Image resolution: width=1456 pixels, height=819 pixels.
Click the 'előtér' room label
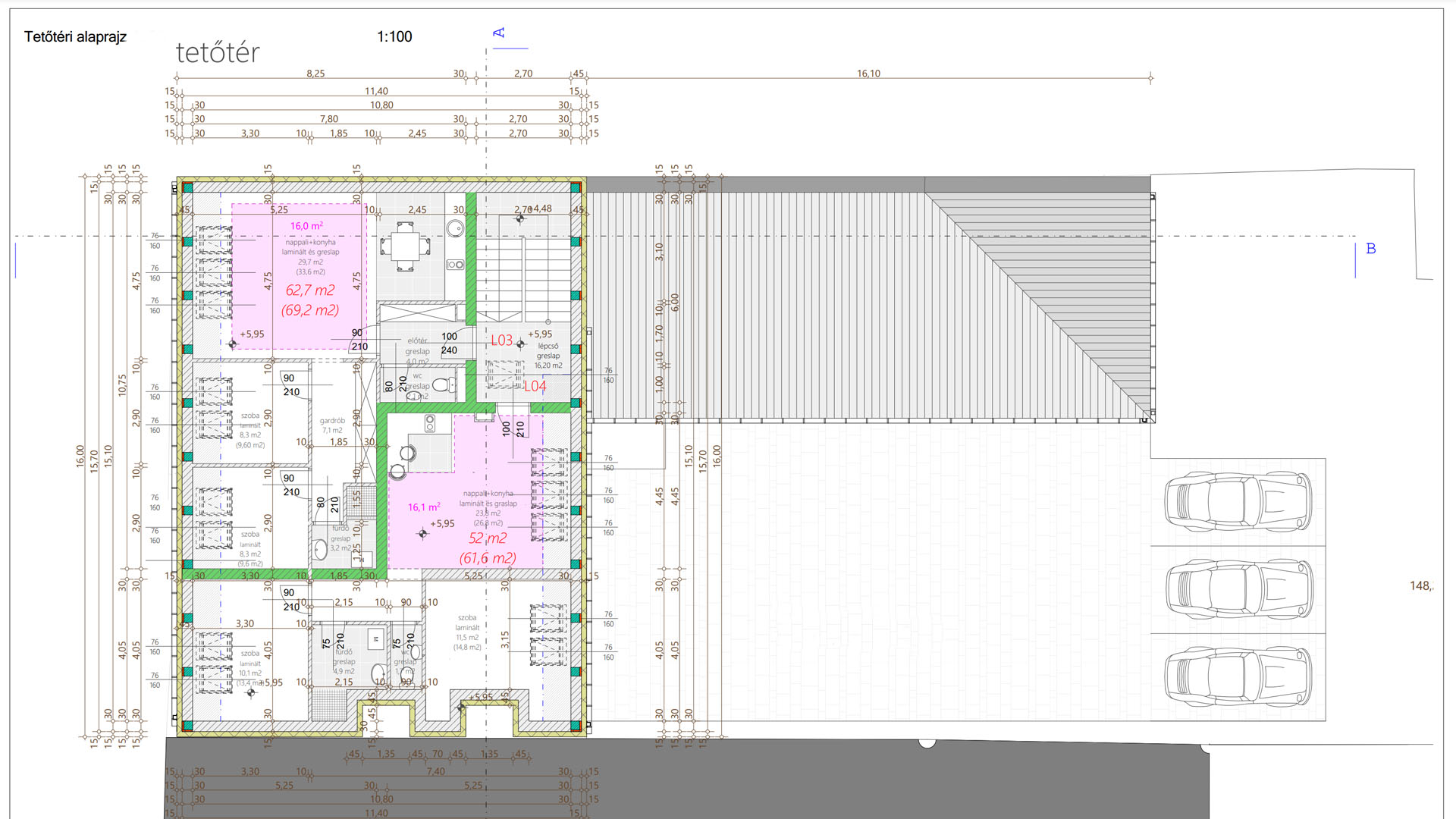[417, 340]
